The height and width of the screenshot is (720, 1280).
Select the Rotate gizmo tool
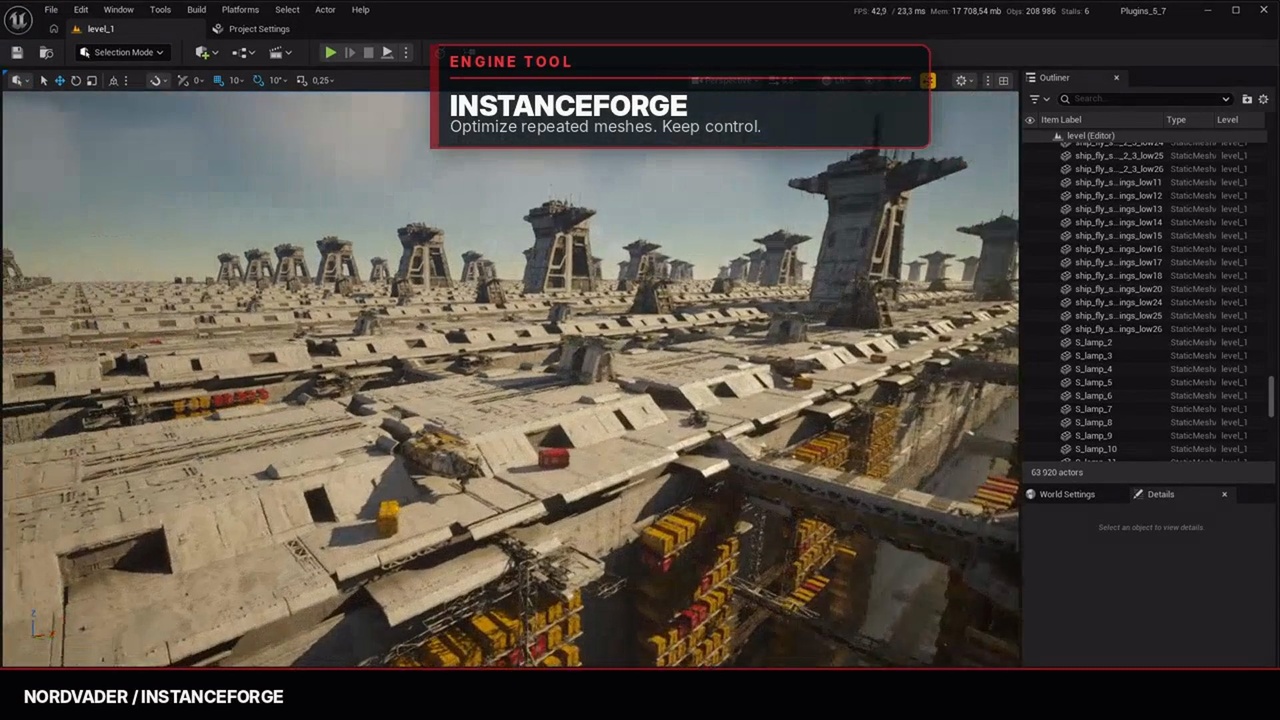(76, 81)
